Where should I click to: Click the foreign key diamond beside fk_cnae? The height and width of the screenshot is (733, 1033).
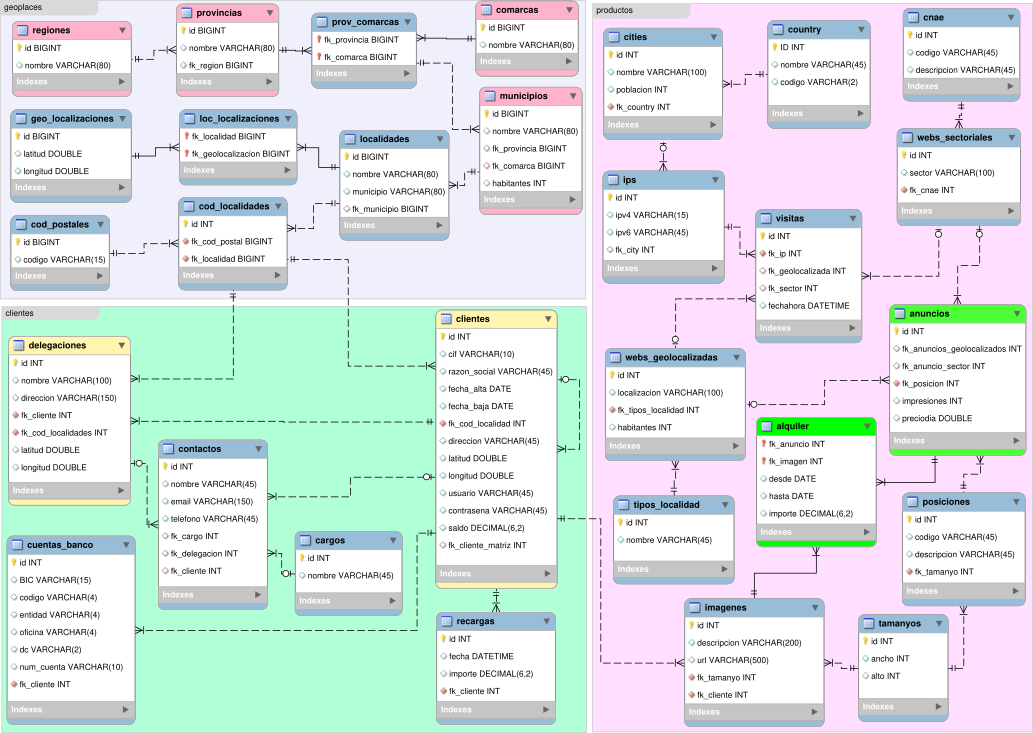tap(905, 190)
